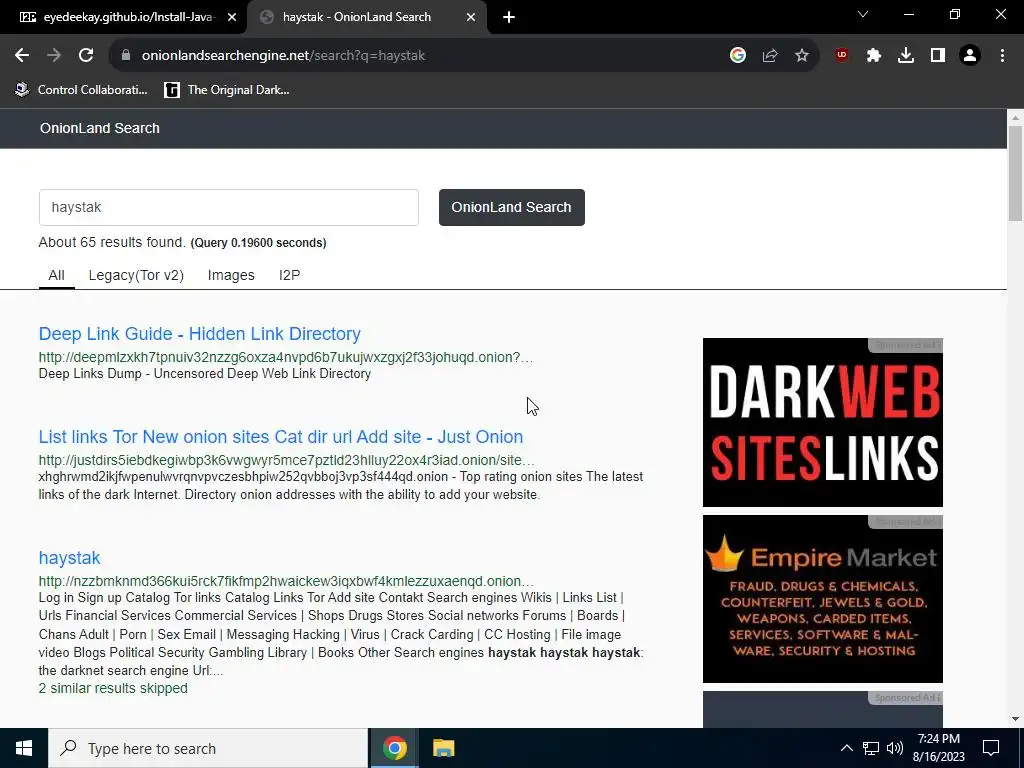The width and height of the screenshot is (1024, 768).
Task: Open Empire Market sponsored ad
Action: pos(822,599)
